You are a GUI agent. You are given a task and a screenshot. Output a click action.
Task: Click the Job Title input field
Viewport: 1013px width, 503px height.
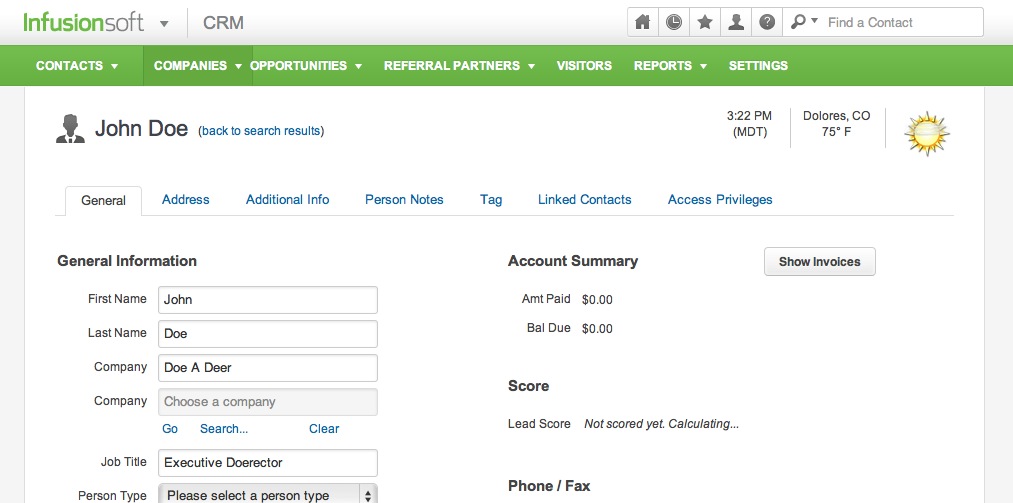tap(268, 463)
